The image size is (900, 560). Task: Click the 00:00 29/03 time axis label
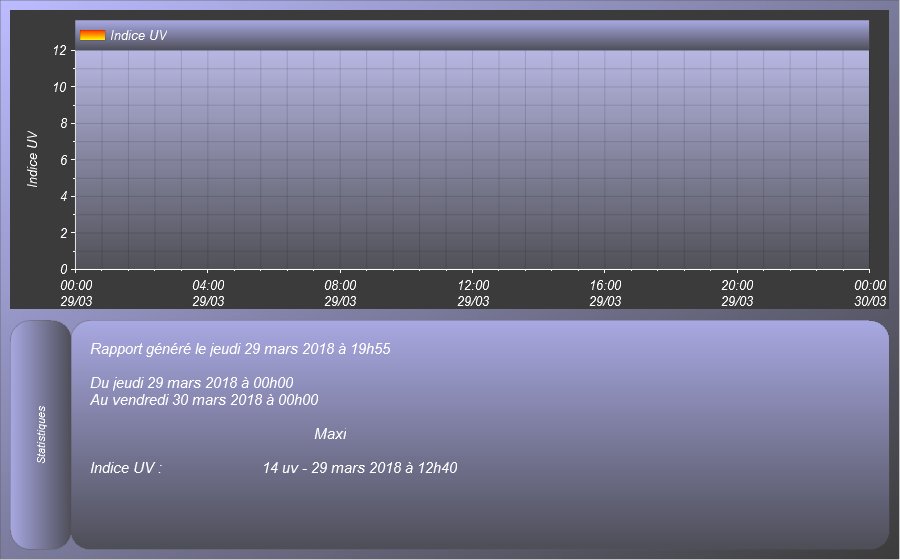76,293
